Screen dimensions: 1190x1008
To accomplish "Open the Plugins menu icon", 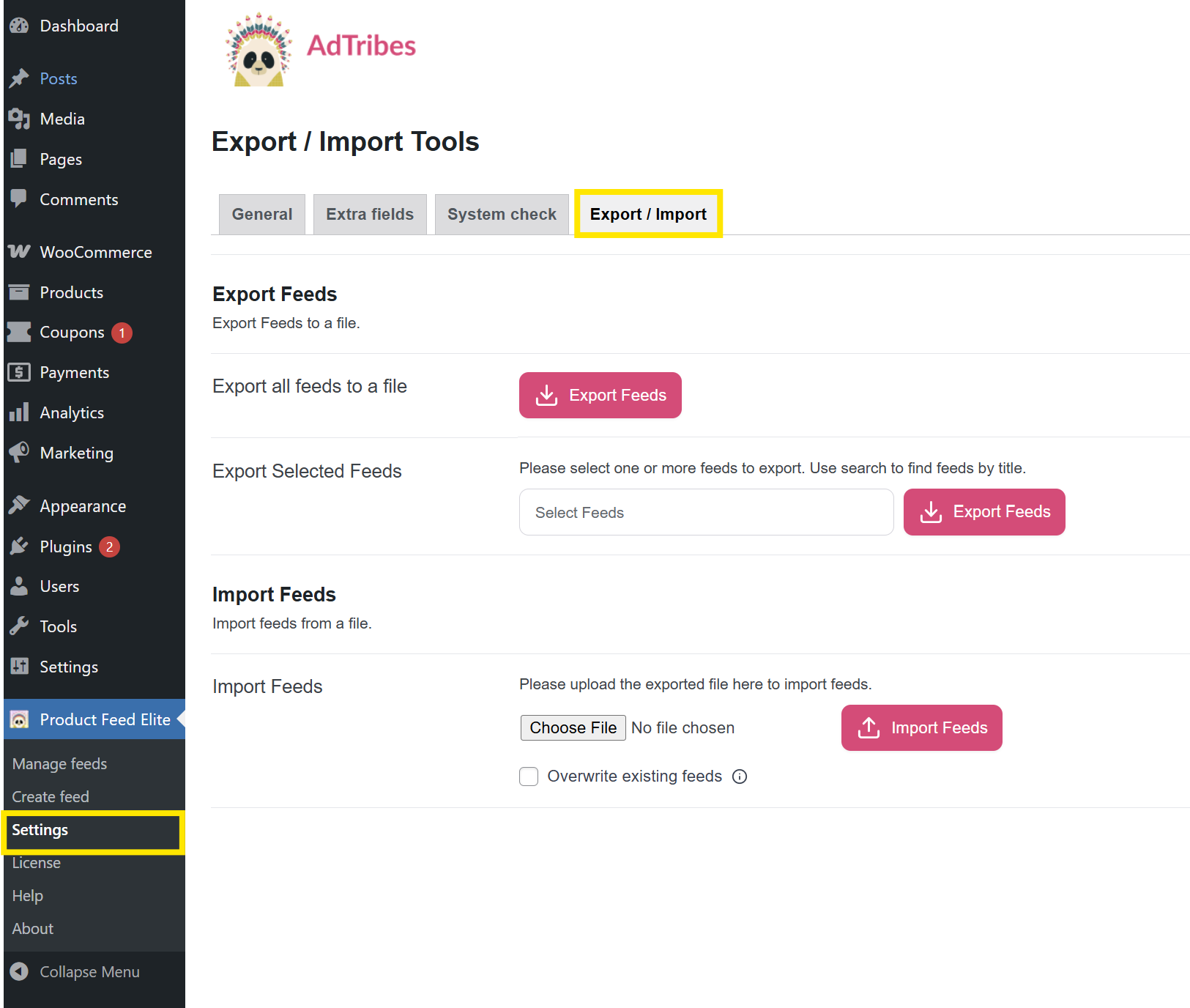I will click(19, 546).
